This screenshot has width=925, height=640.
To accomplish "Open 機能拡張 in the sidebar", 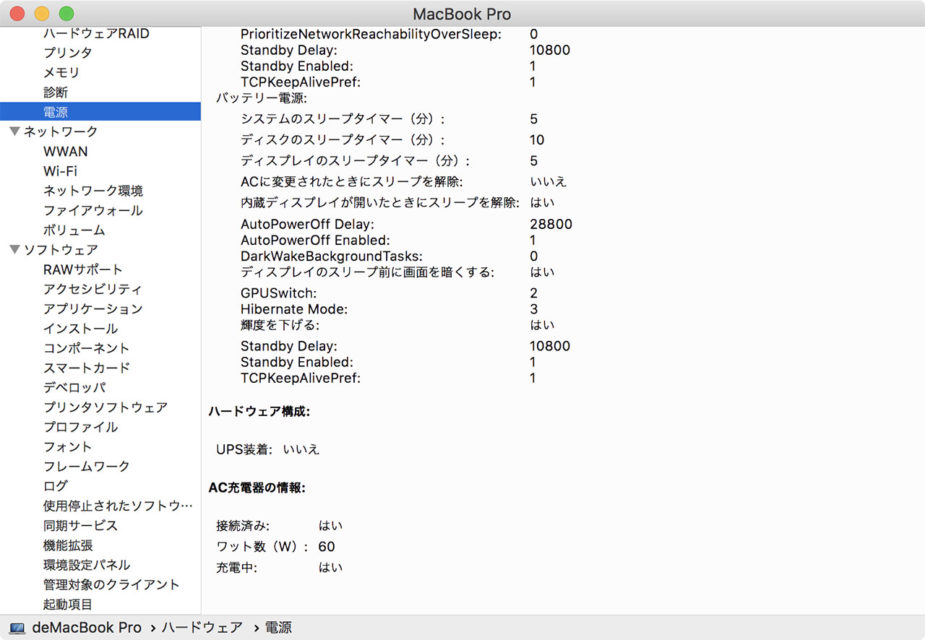I will (68, 545).
